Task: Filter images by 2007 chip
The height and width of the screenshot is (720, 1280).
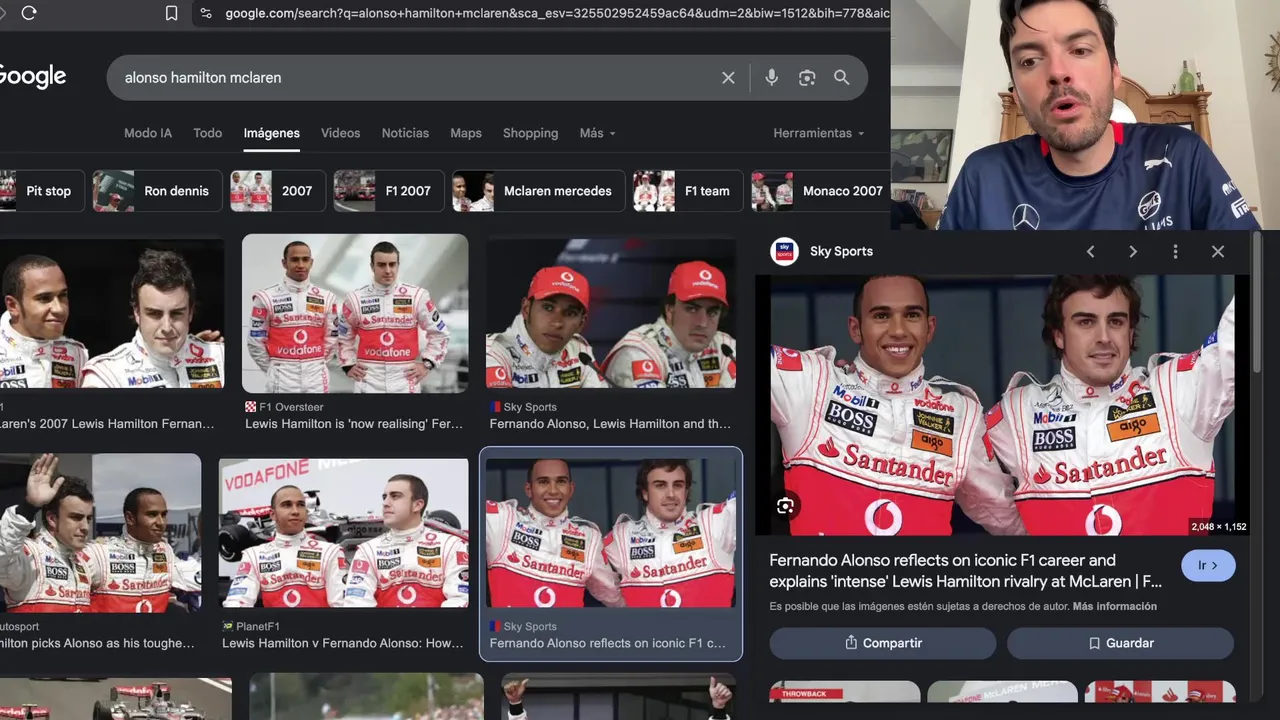Action: click(278, 191)
